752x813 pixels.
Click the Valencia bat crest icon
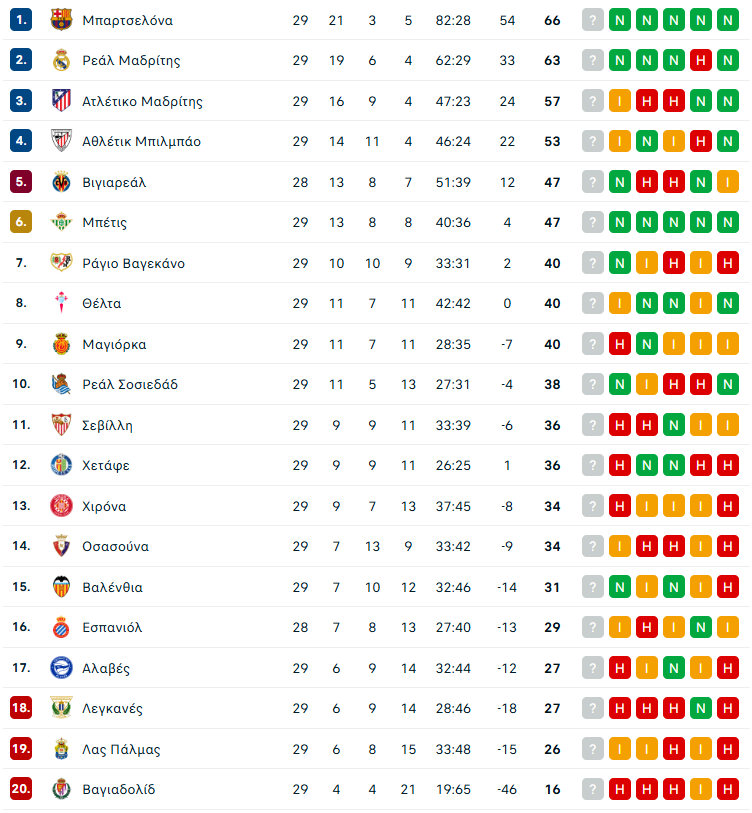61,587
